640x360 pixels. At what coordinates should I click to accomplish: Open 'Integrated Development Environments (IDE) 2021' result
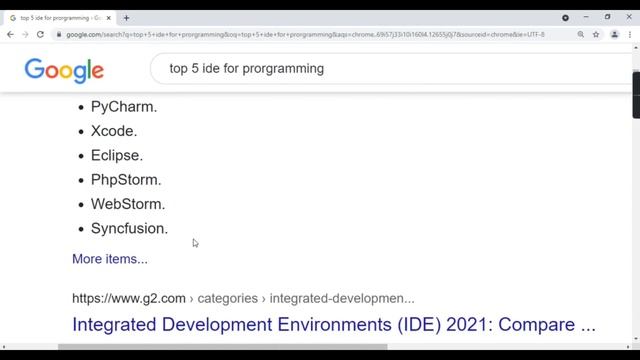[x=334, y=324]
